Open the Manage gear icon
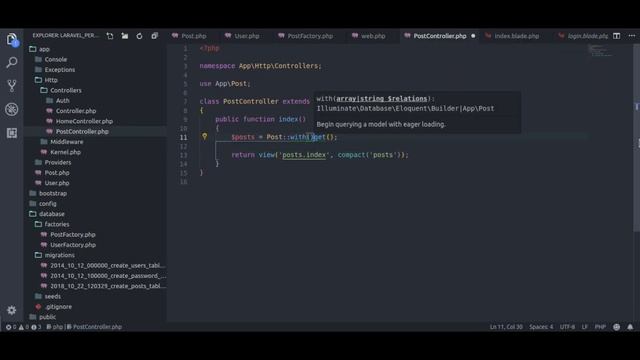Screen dimensions: 640x360 click(x=11, y=310)
